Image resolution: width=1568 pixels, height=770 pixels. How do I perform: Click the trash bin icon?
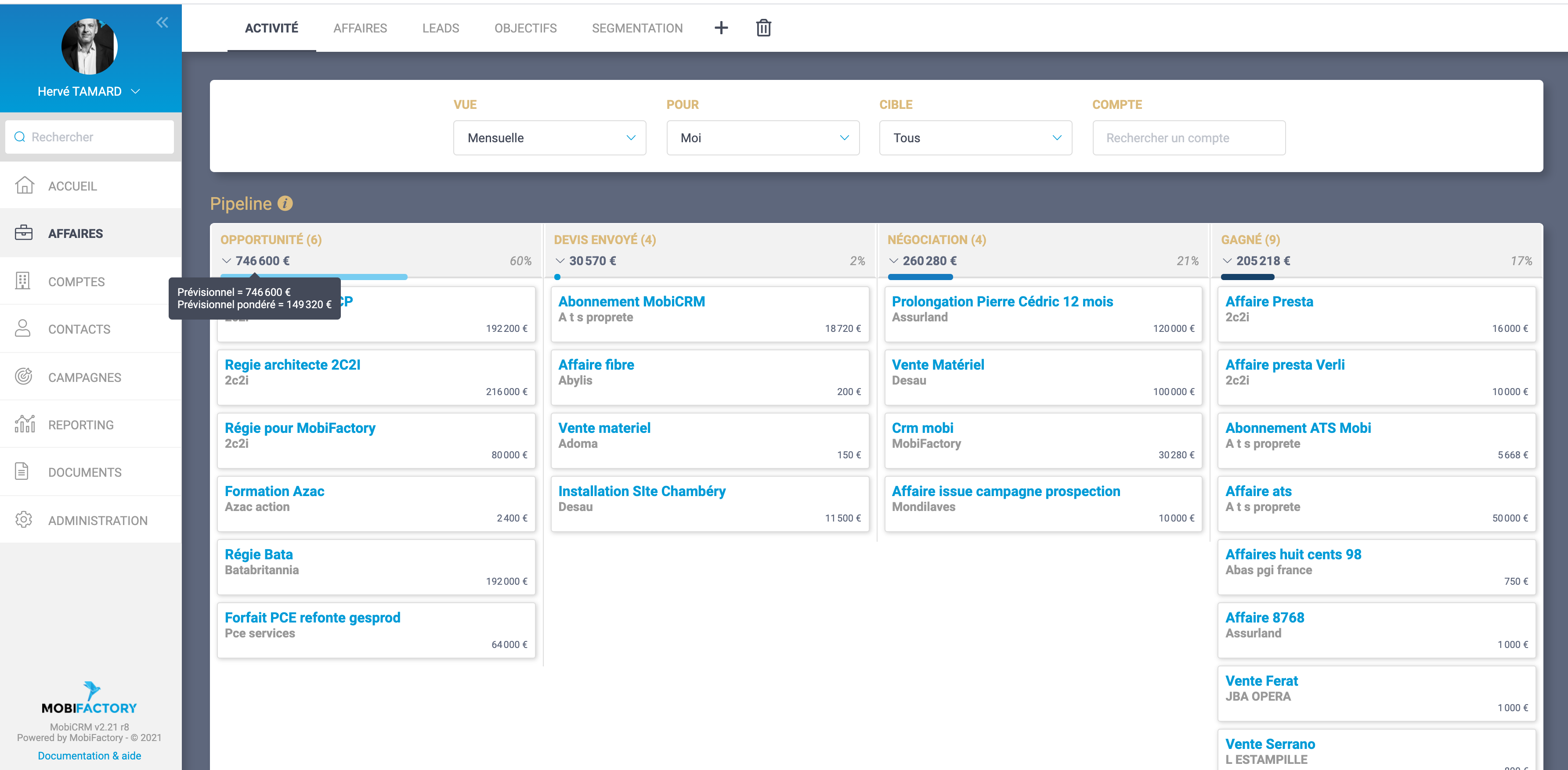(763, 28)
